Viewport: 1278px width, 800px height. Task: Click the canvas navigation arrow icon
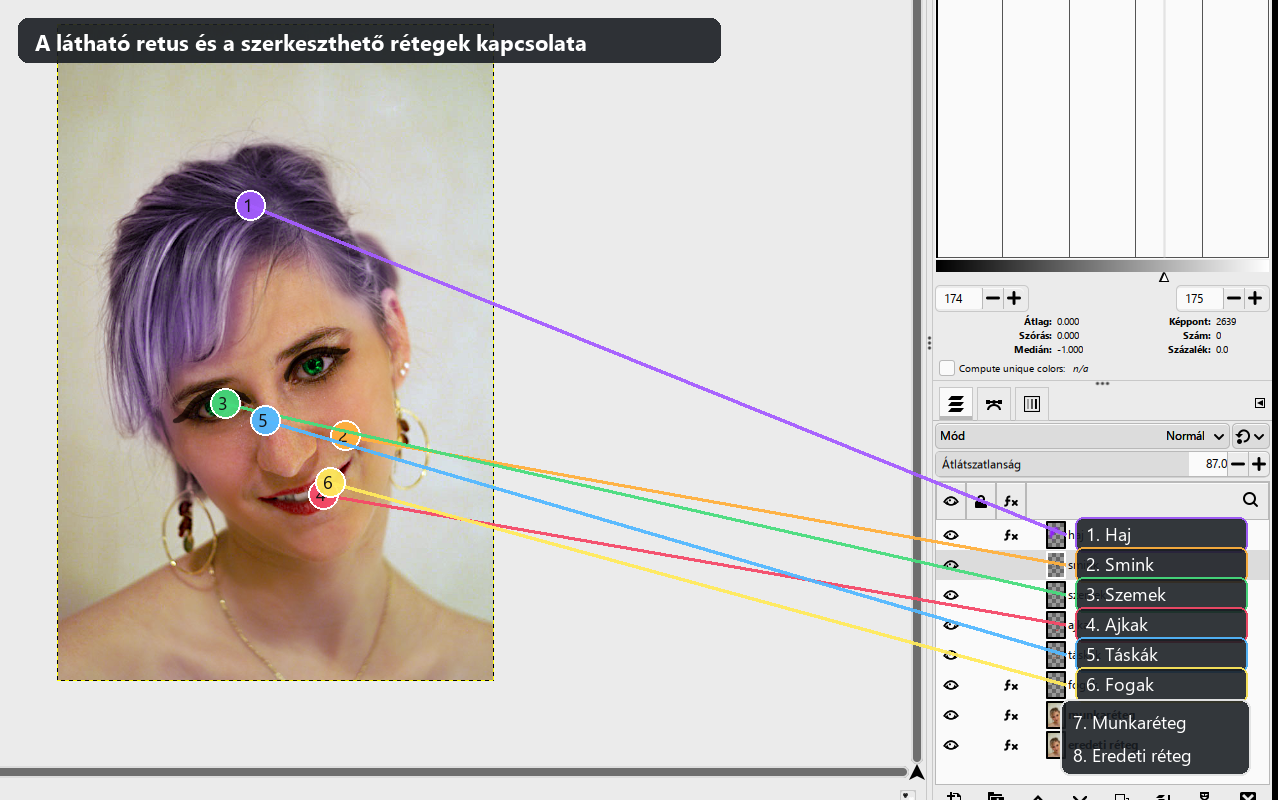tap(917, 771)
